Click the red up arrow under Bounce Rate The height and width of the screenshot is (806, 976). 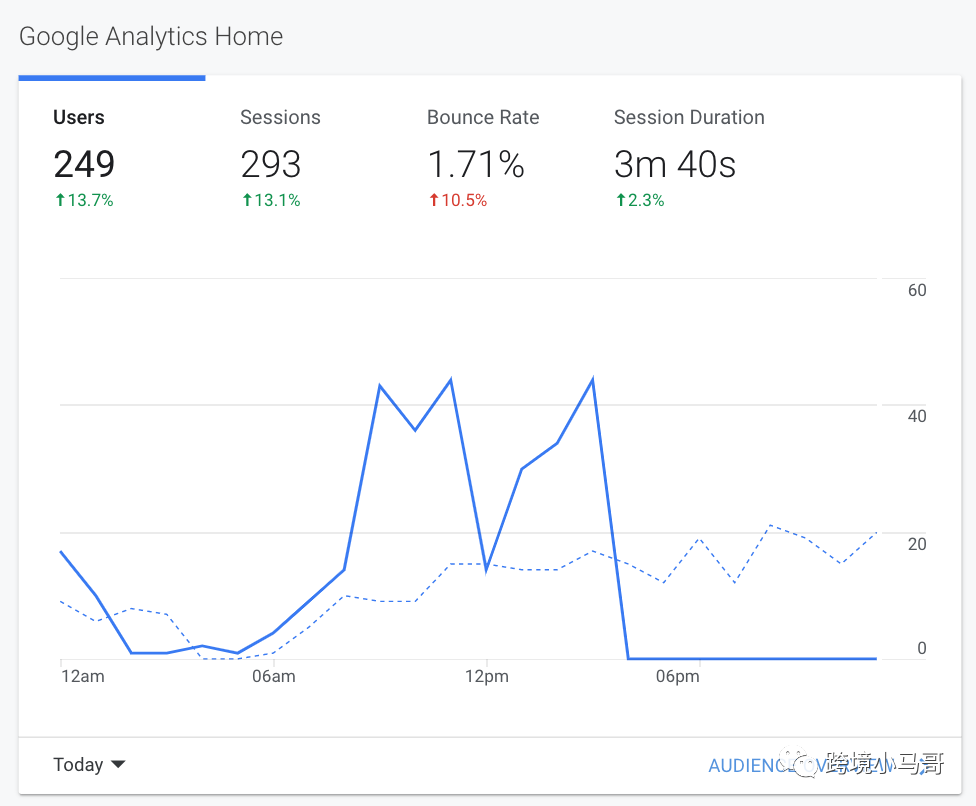433,201
